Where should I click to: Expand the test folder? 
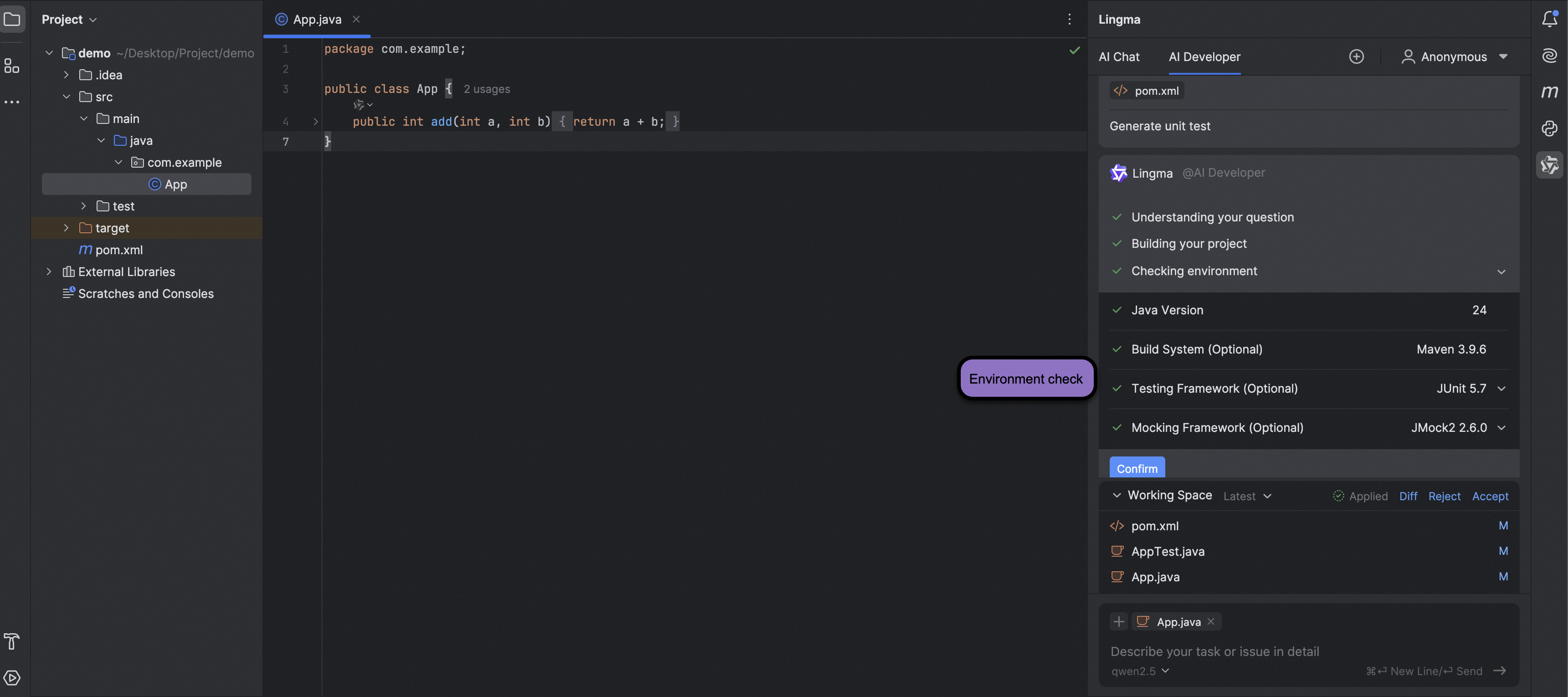click(84, 206)
